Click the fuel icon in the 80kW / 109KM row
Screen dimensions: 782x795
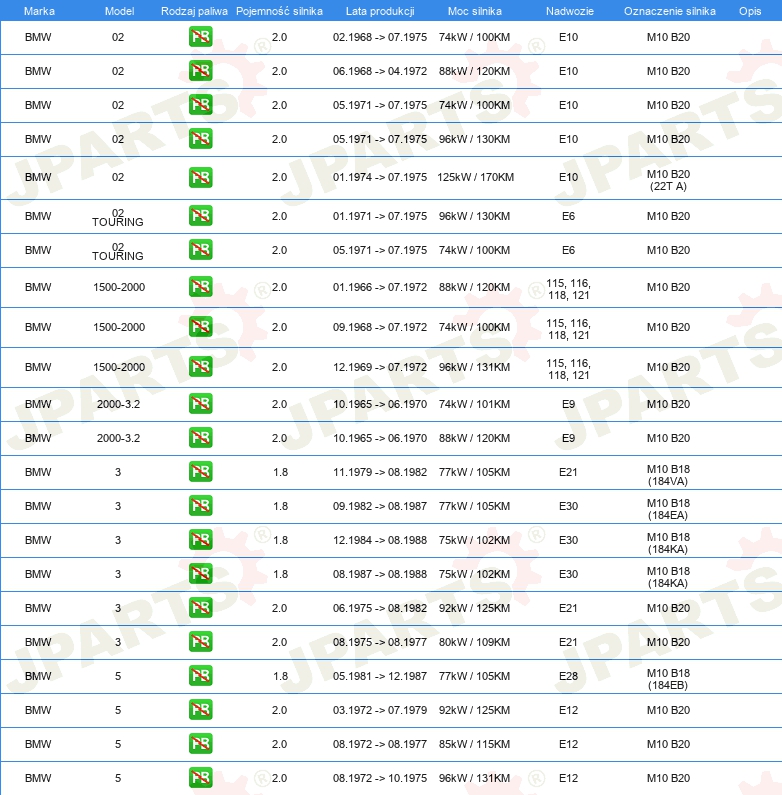pyautogui.click(x=200, y=642)
